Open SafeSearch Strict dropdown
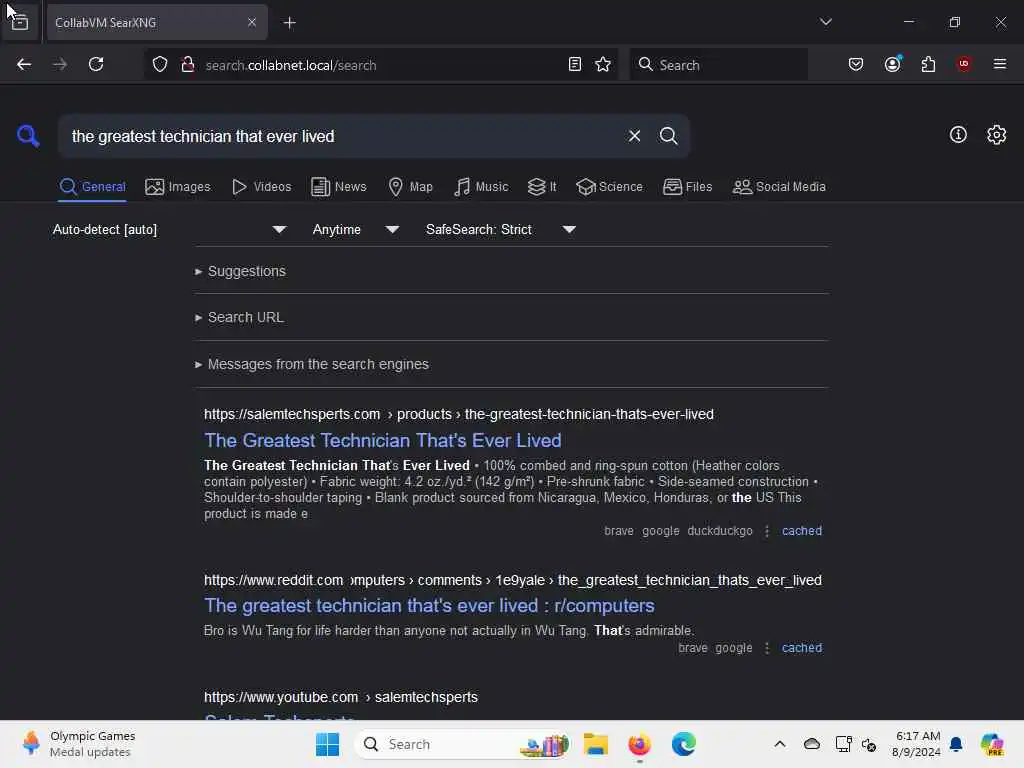This screenshot has height=768, width=1024. click(500, 229)
